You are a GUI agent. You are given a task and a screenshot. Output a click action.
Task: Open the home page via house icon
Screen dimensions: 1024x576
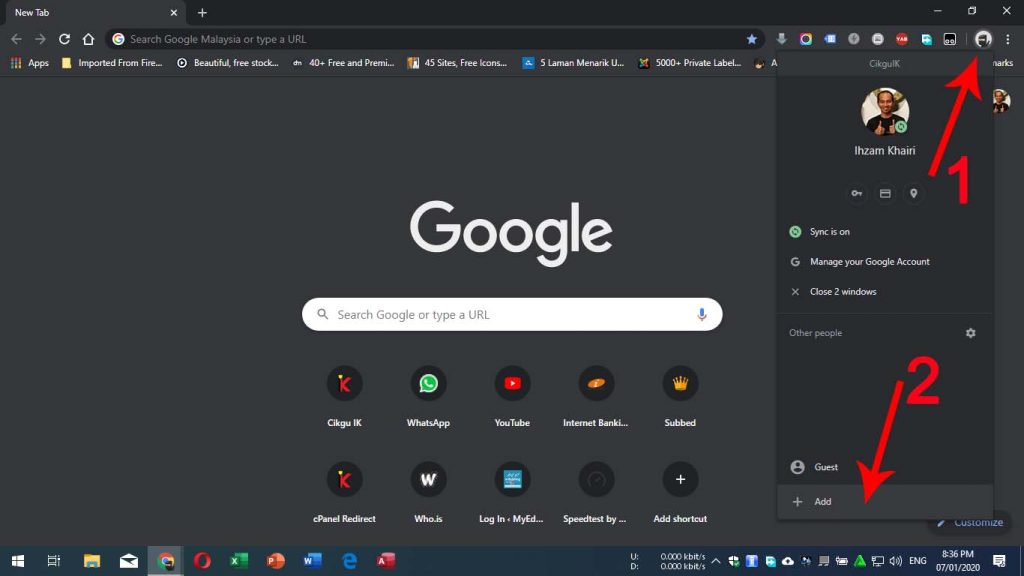coord(88,39)
